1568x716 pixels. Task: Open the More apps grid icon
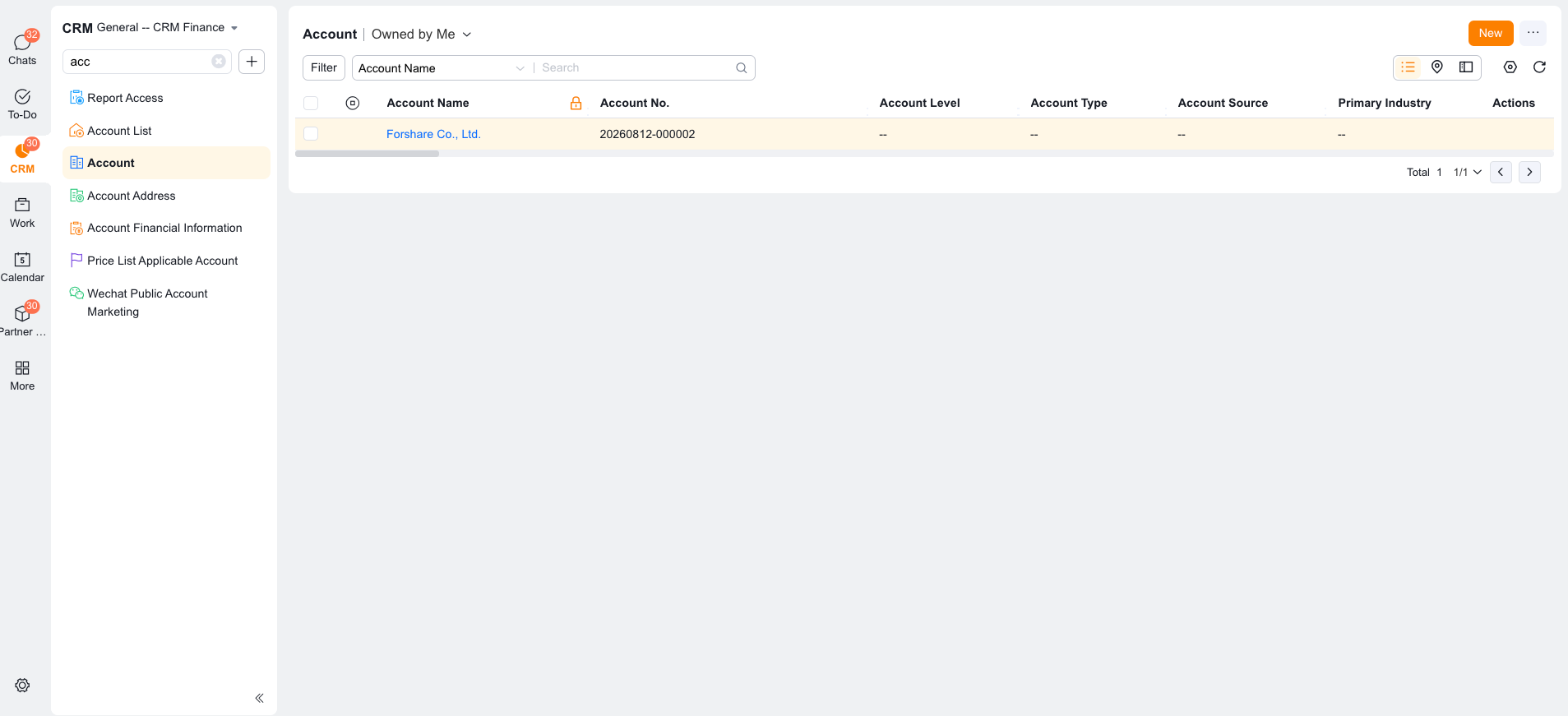(22, 368)
